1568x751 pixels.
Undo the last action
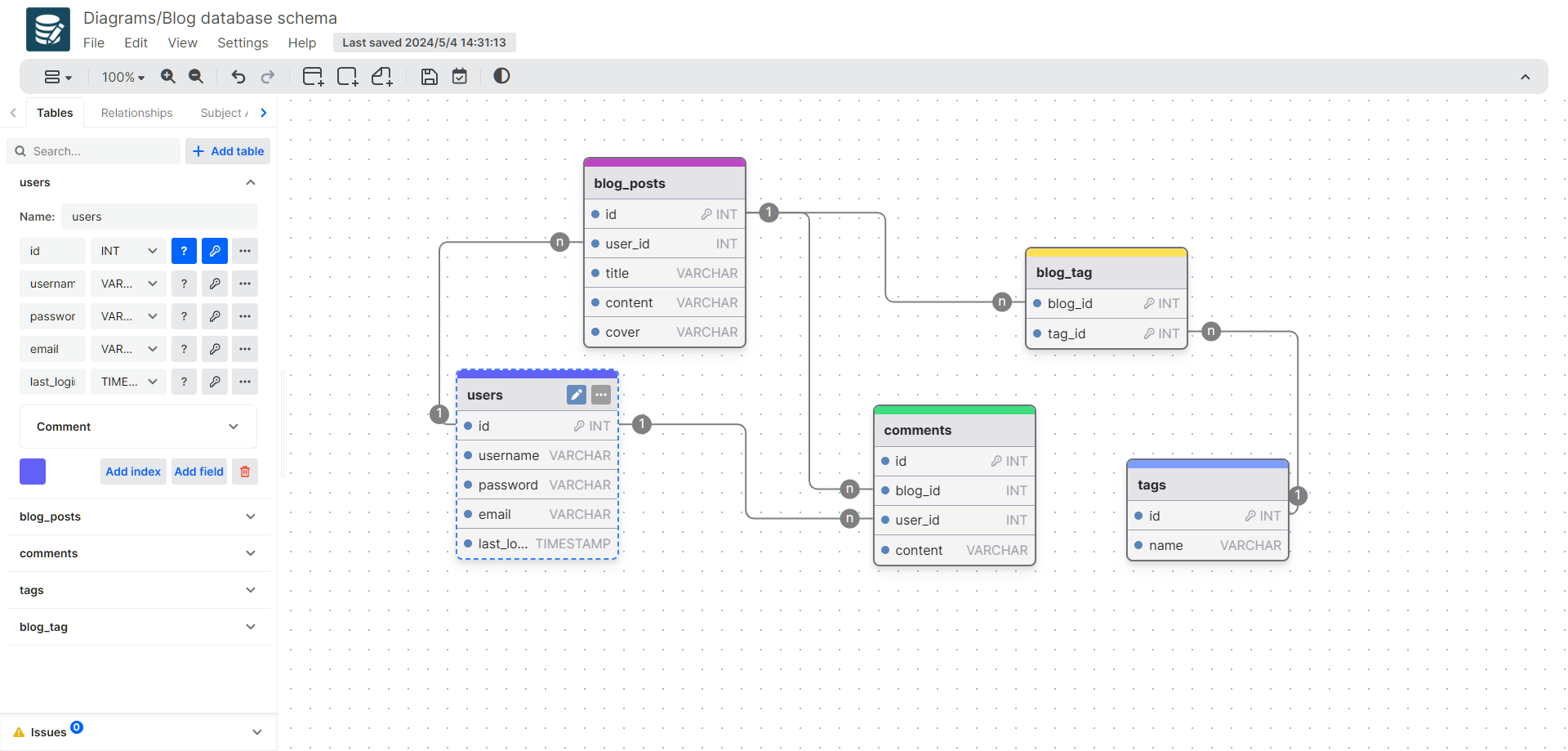(x=238, y=77)
